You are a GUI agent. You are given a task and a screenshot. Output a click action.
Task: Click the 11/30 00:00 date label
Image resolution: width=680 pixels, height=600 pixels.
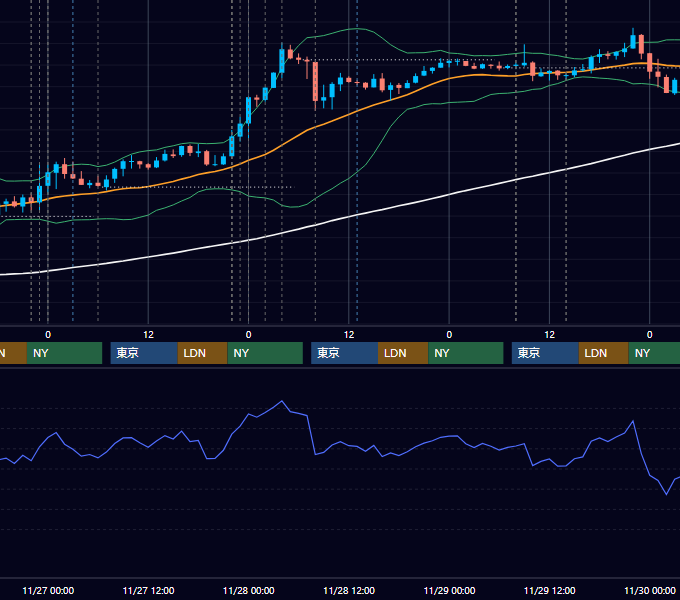[x=650, y=590]
